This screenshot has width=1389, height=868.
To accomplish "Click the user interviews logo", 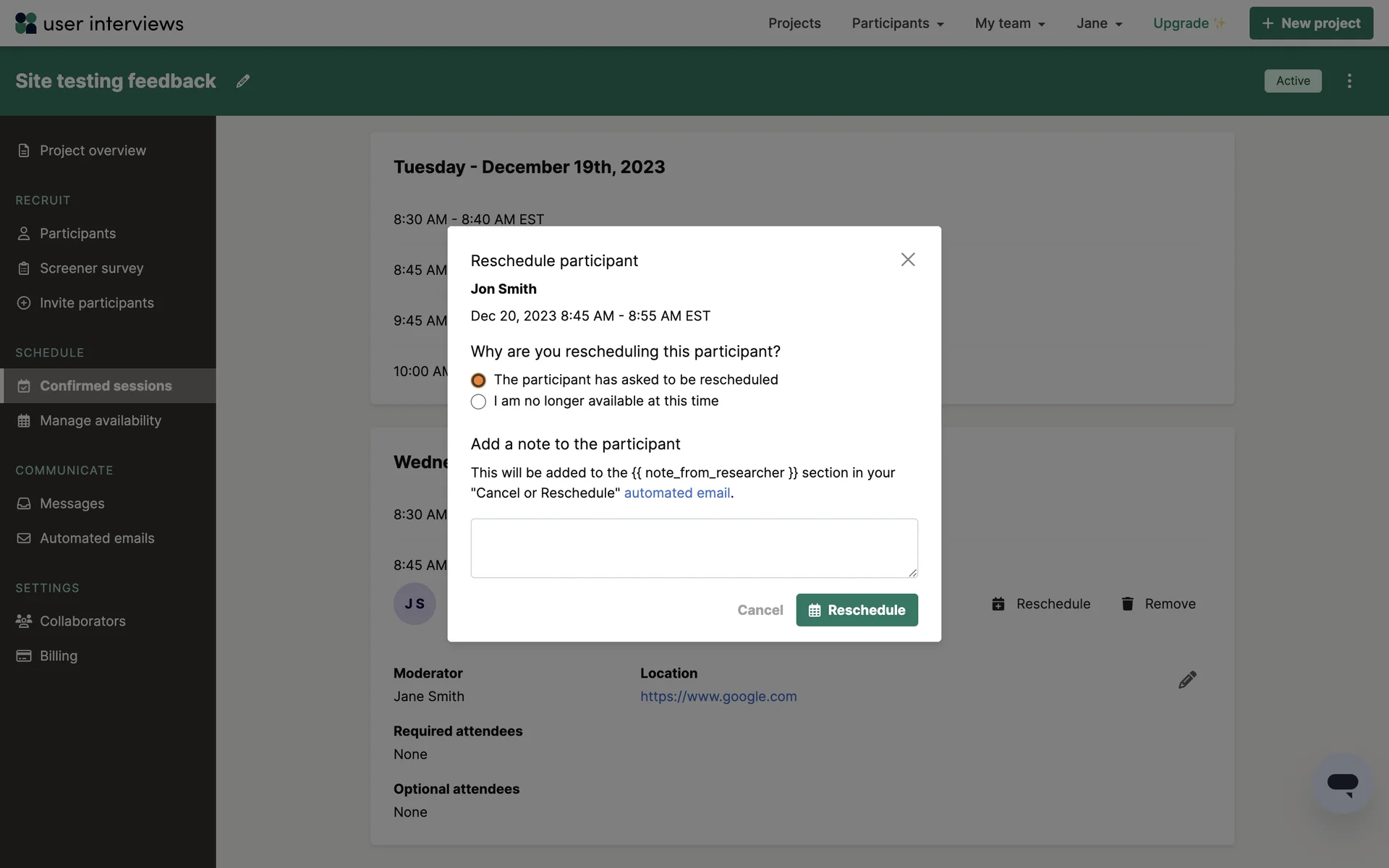I will click(99, 23).
